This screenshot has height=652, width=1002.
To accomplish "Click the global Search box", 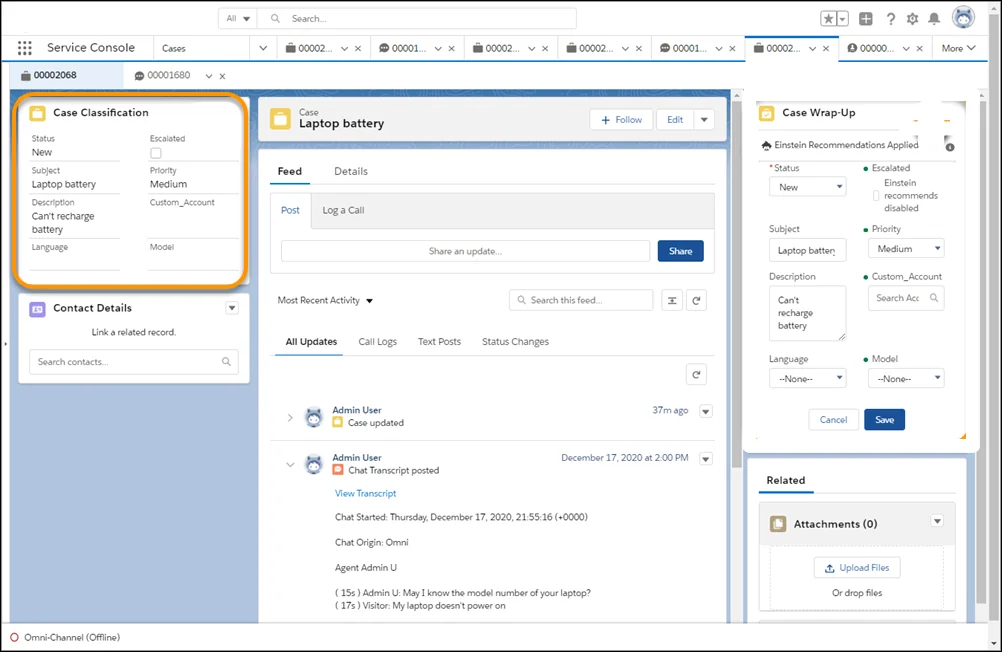I will coord(417,19).
